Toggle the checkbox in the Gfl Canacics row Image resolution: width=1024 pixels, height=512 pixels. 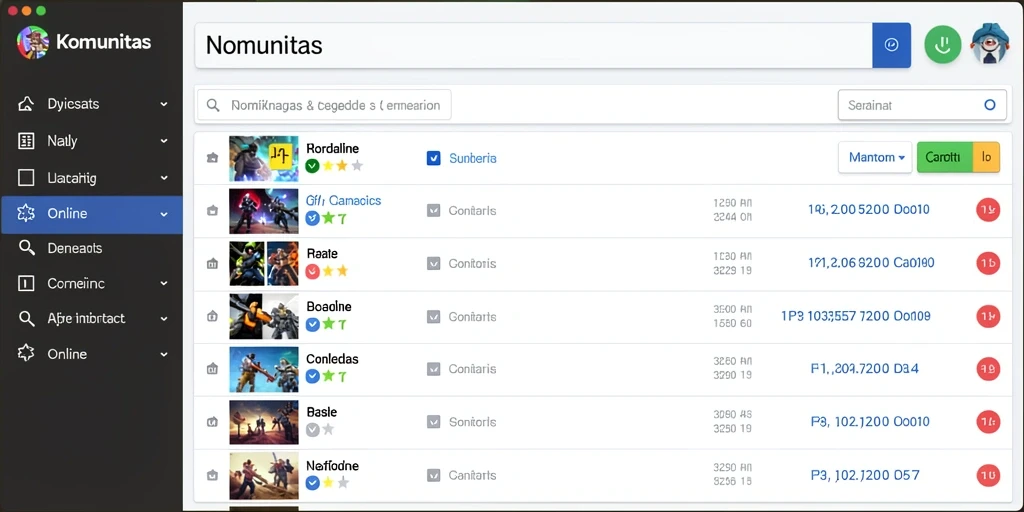[x=433, y=211]
